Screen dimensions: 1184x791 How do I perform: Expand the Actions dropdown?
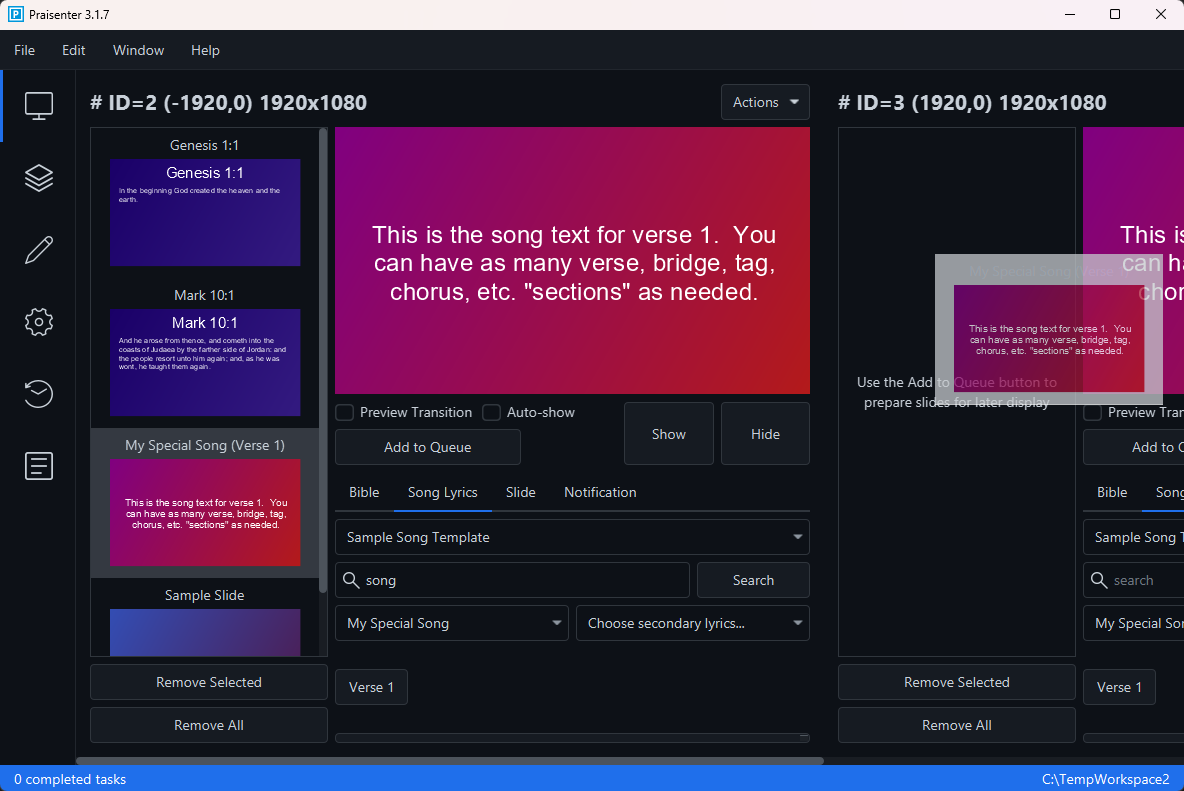765,102
